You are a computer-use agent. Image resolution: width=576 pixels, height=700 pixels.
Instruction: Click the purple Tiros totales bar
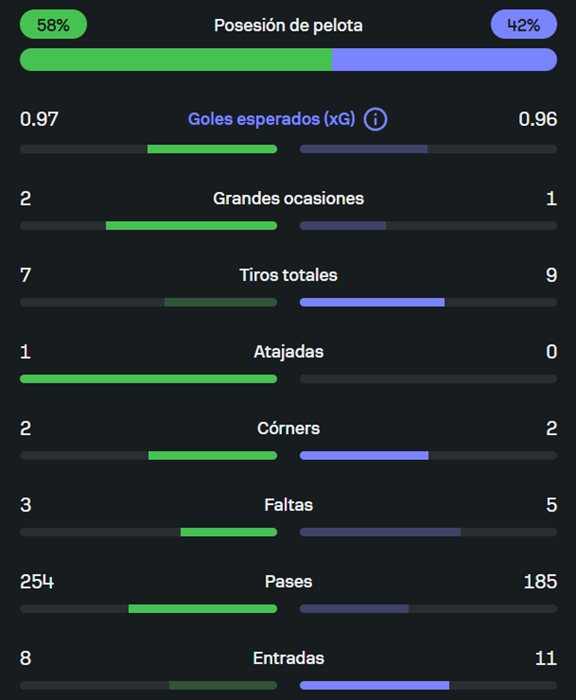pyautogui.click(x=372, y=302)
